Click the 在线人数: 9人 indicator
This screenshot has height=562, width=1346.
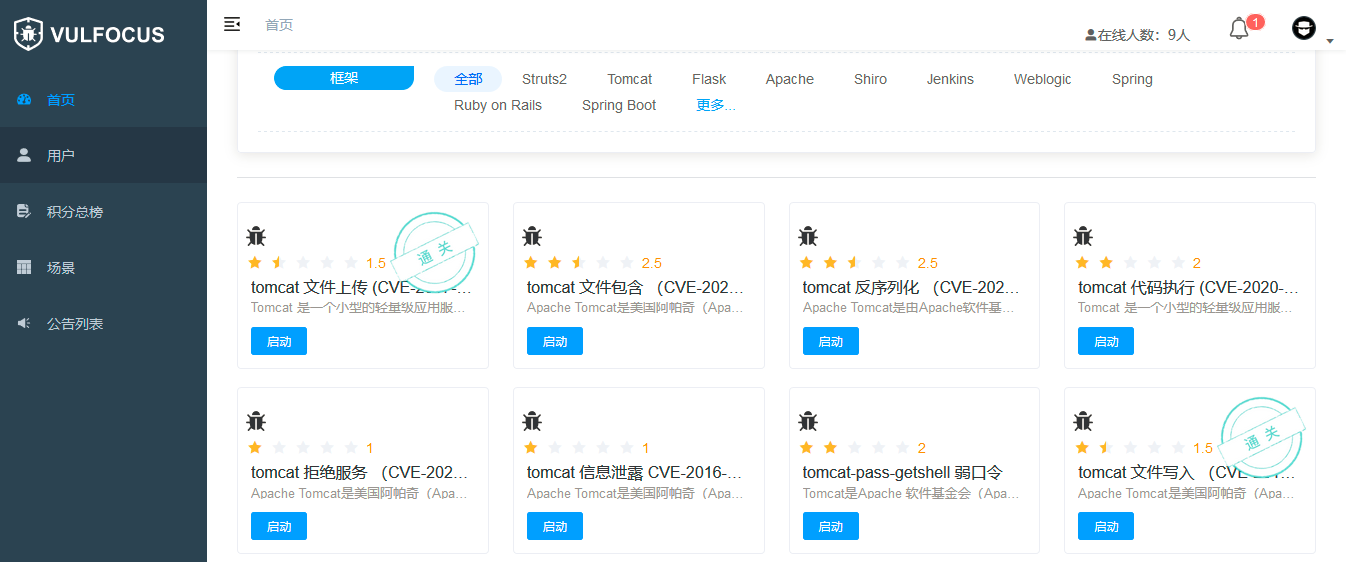(x=1138, y=35)
